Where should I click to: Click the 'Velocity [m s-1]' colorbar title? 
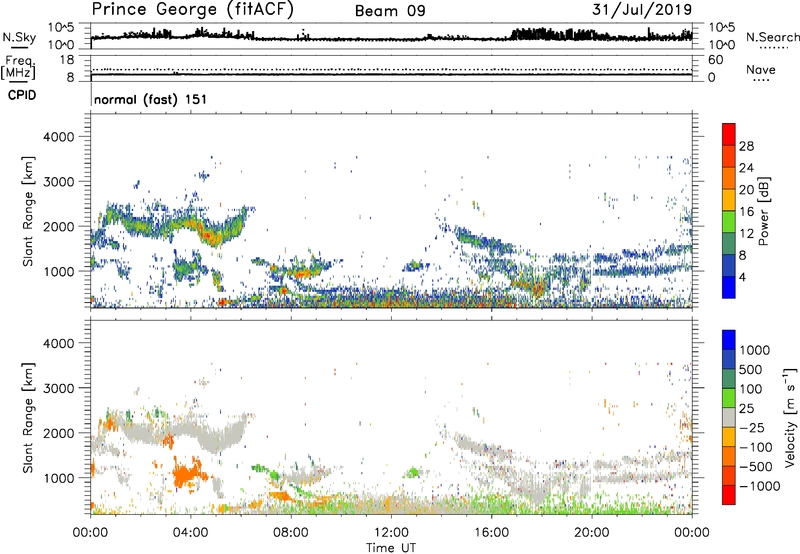(x=790, y=417)
